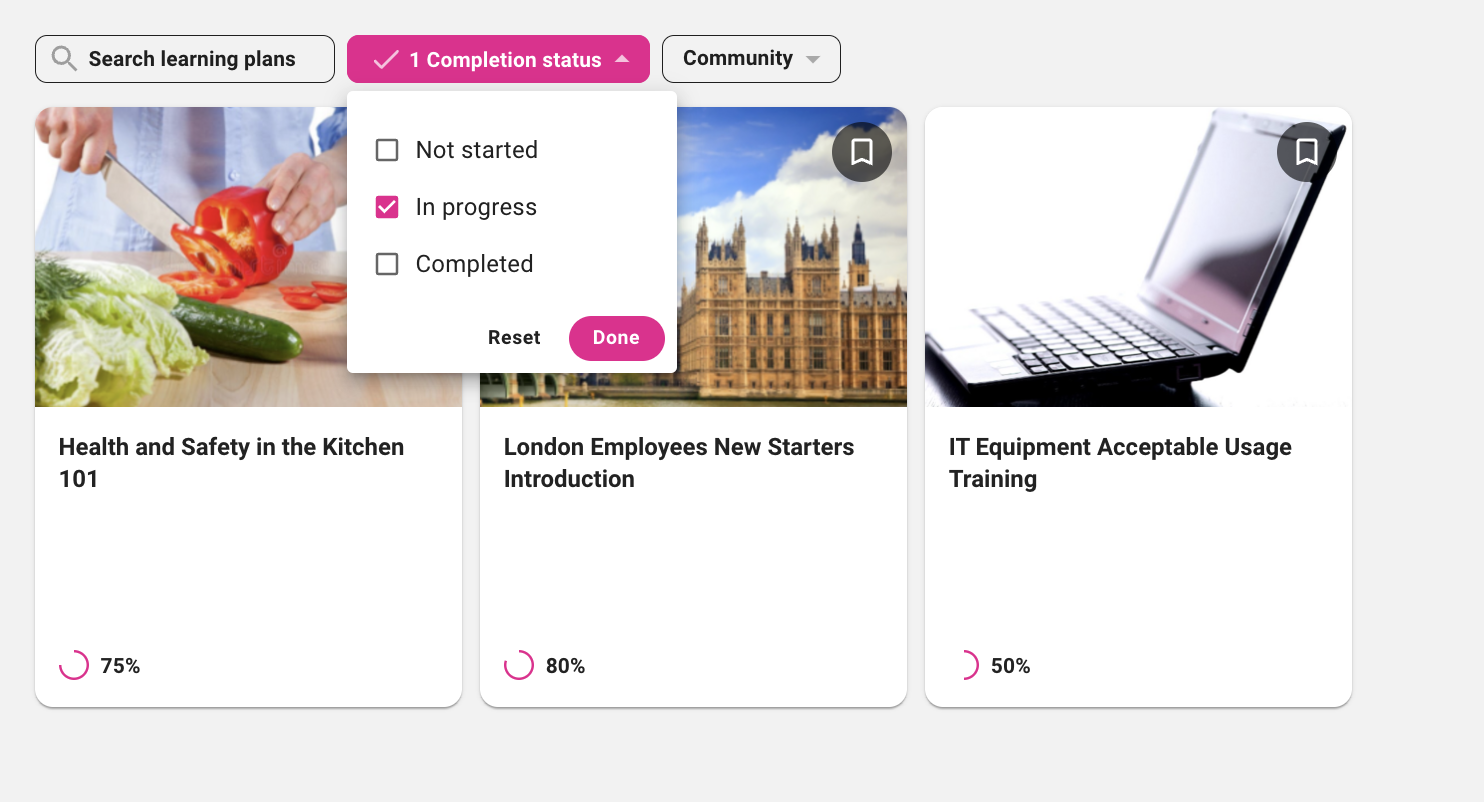Click the Community dropdown arrow

point(813,60)
